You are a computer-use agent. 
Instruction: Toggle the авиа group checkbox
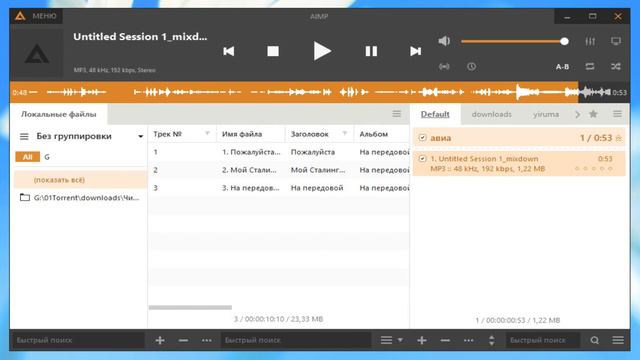coord(422,138)
